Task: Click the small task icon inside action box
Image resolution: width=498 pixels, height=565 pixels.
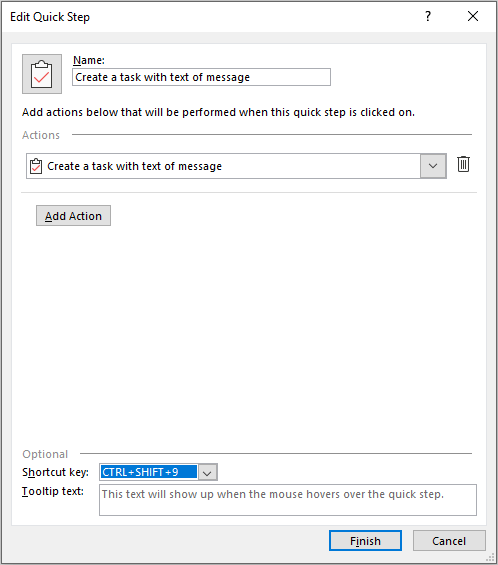Action: 36,166
